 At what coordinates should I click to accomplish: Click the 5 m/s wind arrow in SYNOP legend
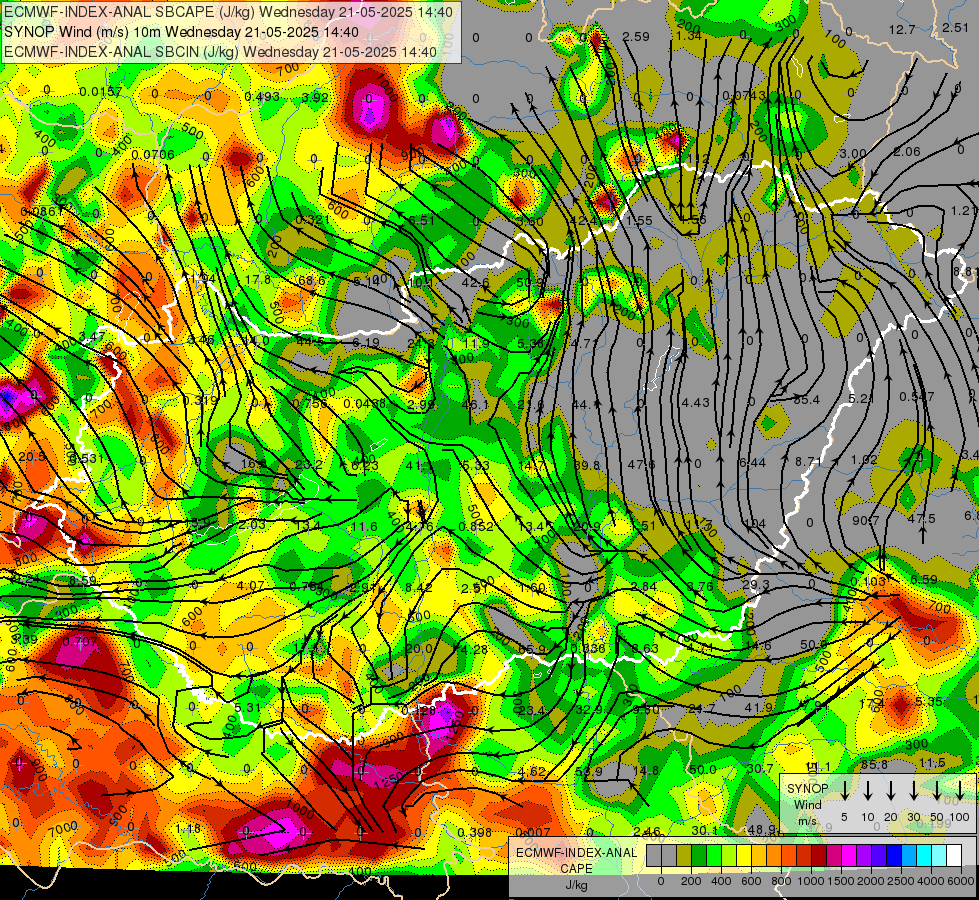[x=844, y=790]
